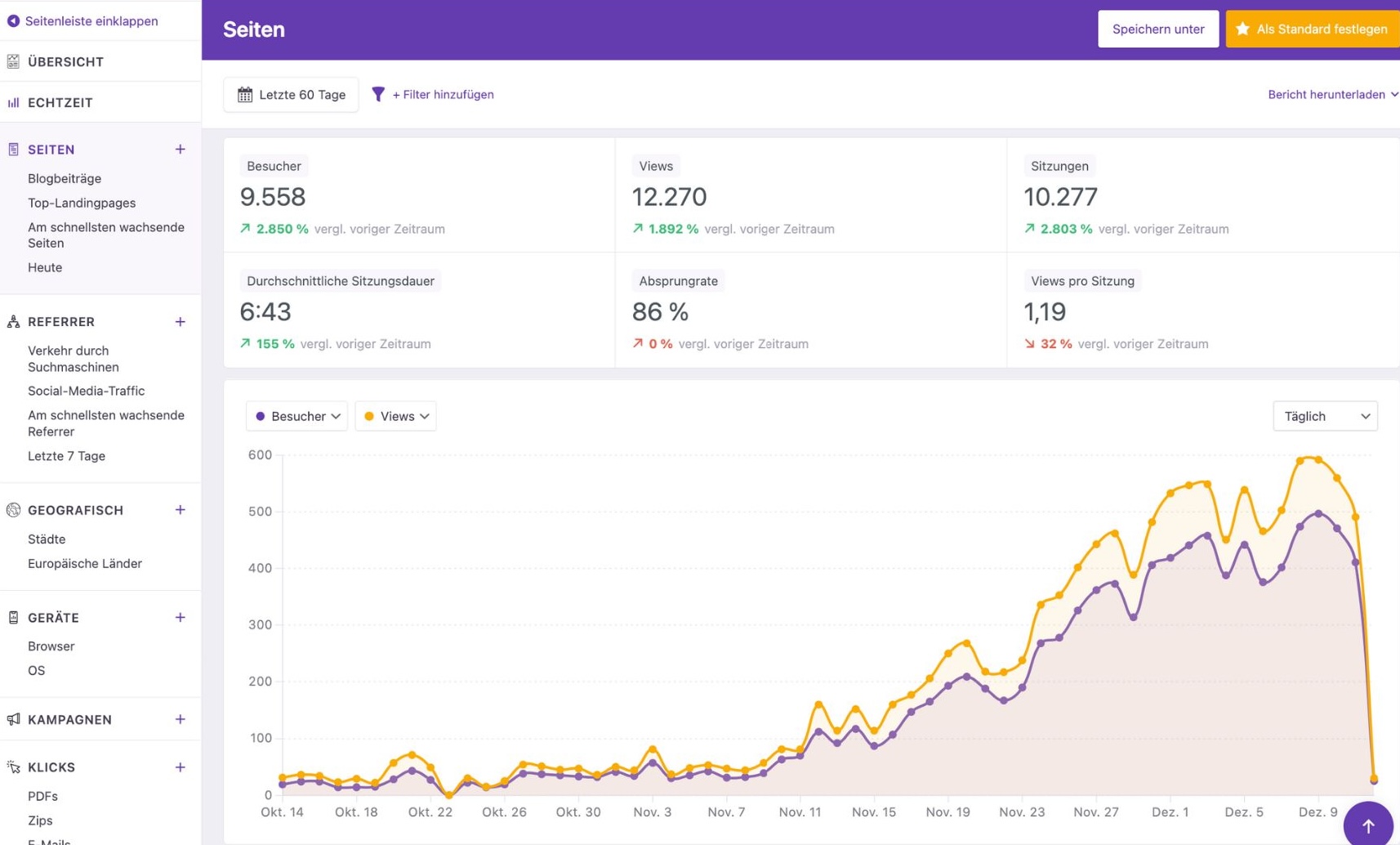Click the collapse sidebar arrow icon
Image resolution: width=1400 pixels, height=845 pixels.
point(13,21)
